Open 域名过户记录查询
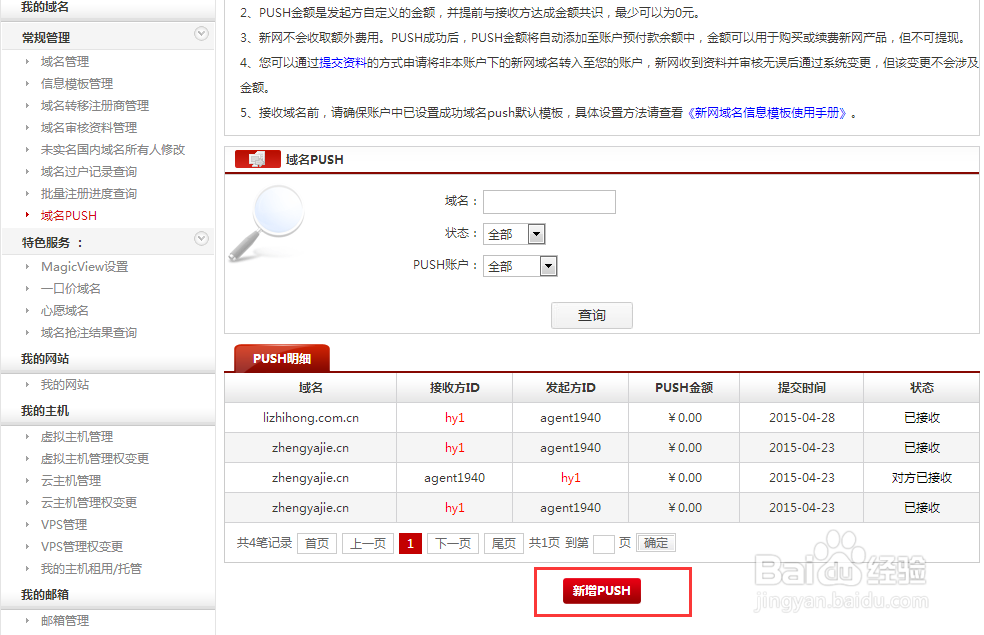Screen dimensions: 984x635 tap(88, 171)
